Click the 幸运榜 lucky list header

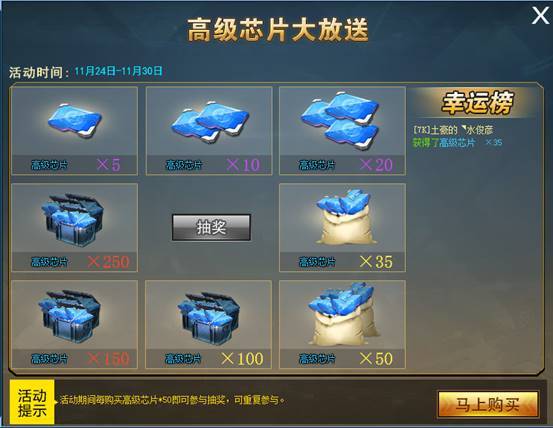[476, 103]
